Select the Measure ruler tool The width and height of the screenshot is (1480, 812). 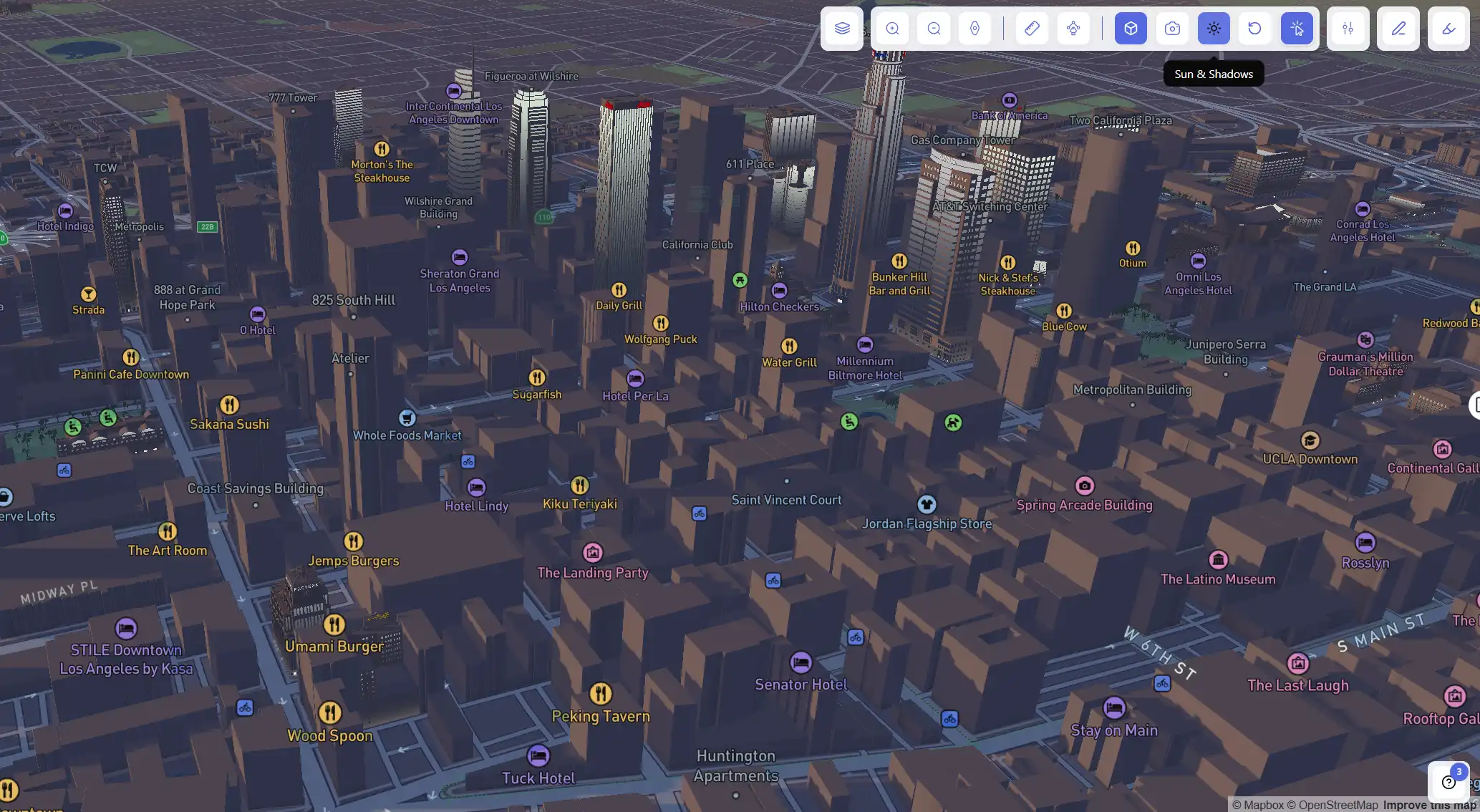[1031, 29]
